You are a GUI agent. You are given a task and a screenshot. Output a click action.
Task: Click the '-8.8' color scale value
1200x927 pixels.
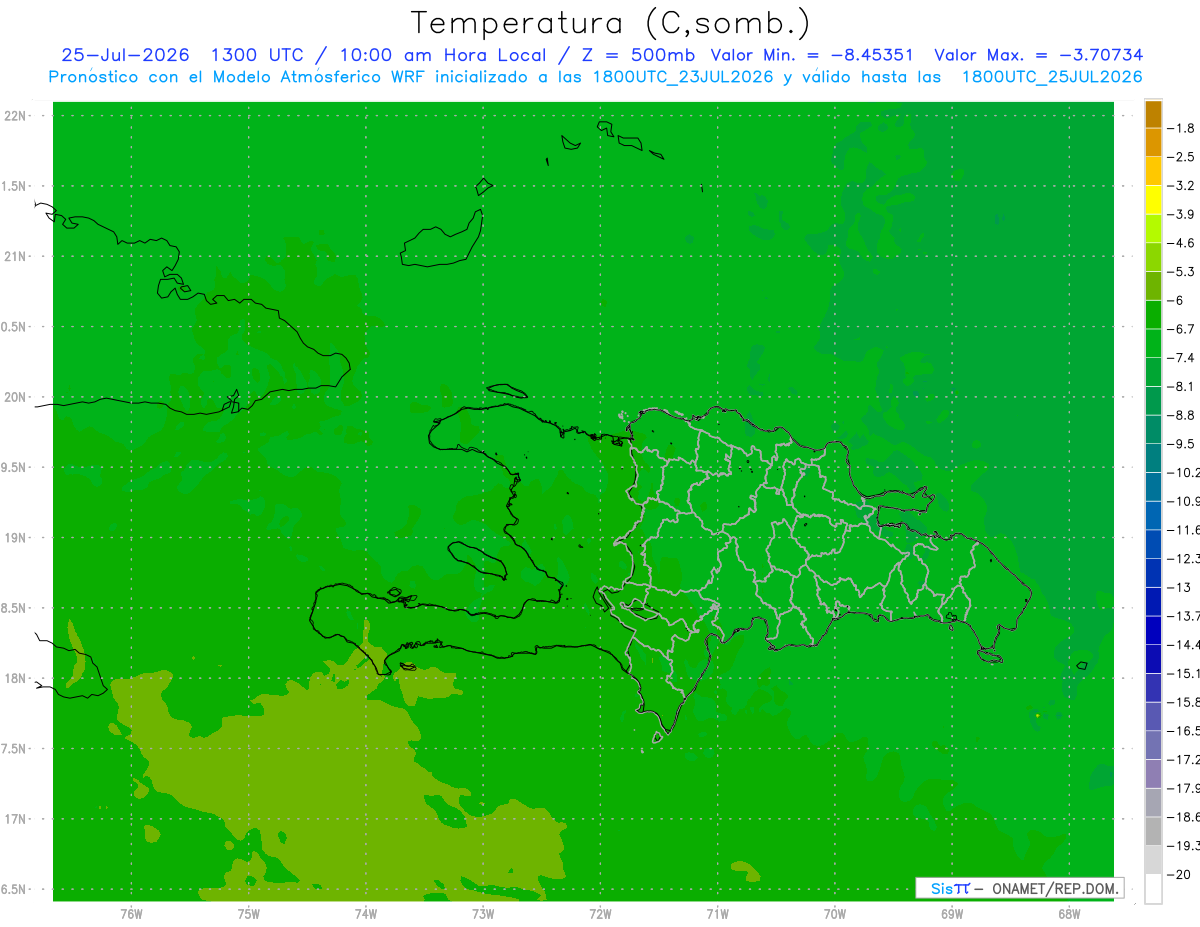(x=1181, y=415)
